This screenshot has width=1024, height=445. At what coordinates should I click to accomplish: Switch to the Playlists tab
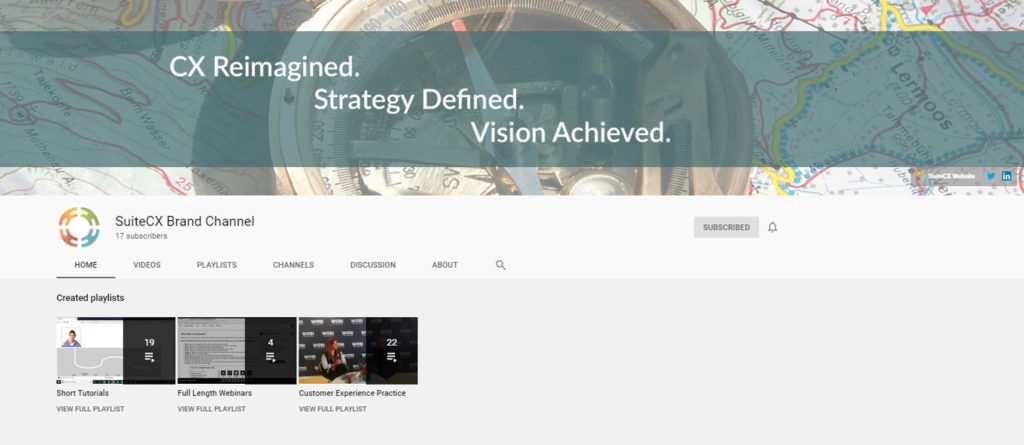pyautogui.click(x=217, y=265)
